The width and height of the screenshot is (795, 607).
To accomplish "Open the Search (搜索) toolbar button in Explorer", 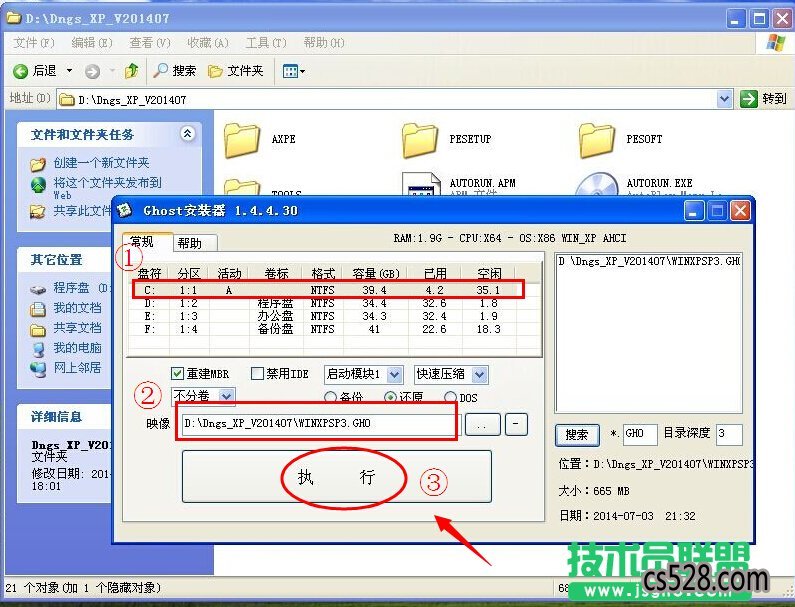I will point(174,71).
